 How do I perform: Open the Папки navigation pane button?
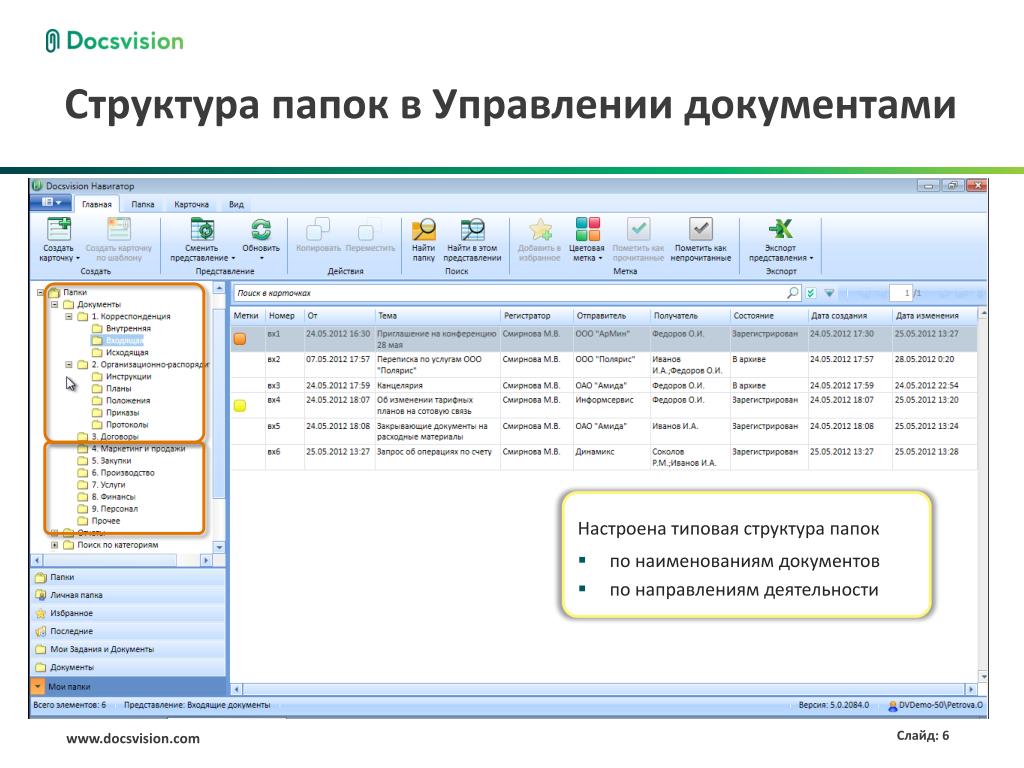pos(129,577)
